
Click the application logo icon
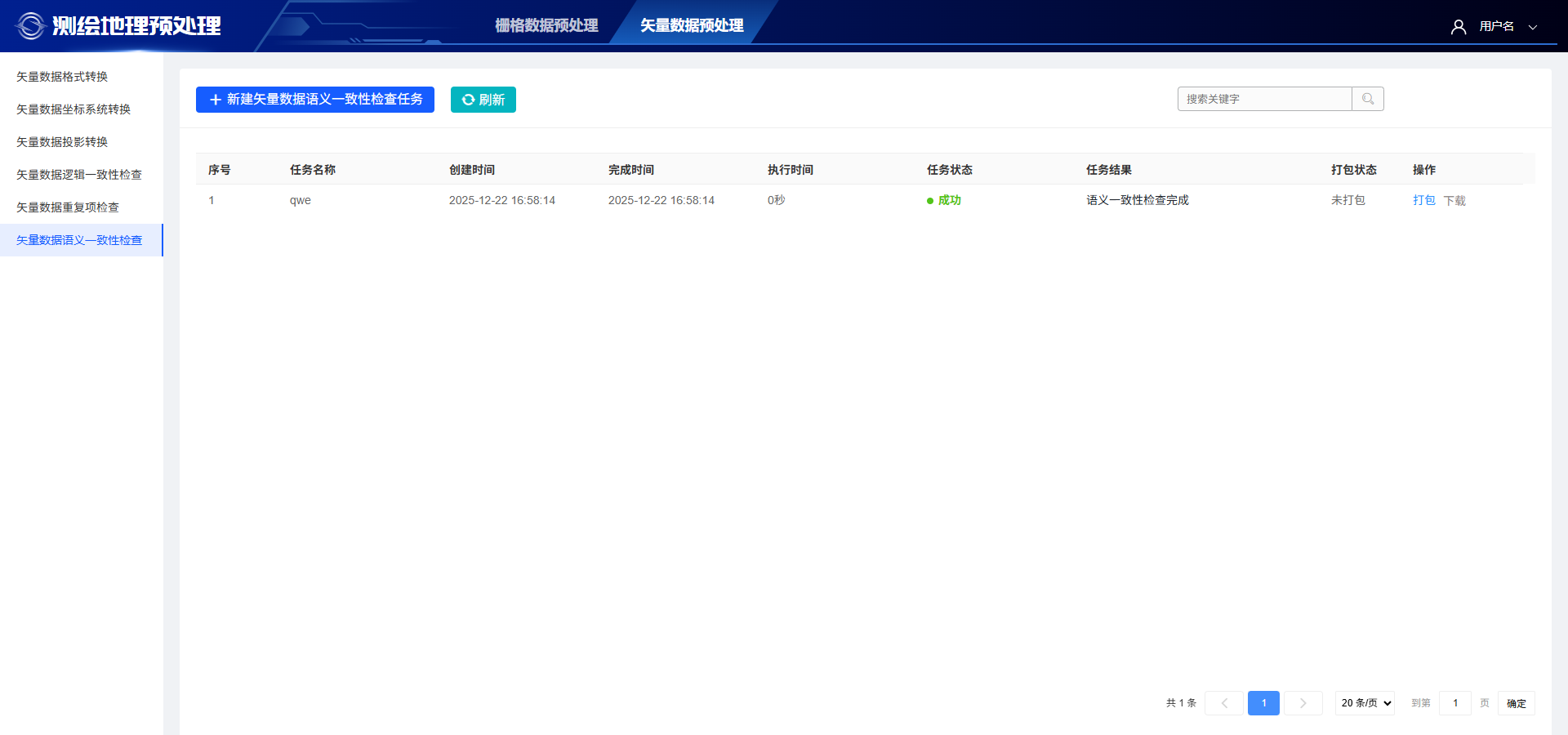point(31,26)
